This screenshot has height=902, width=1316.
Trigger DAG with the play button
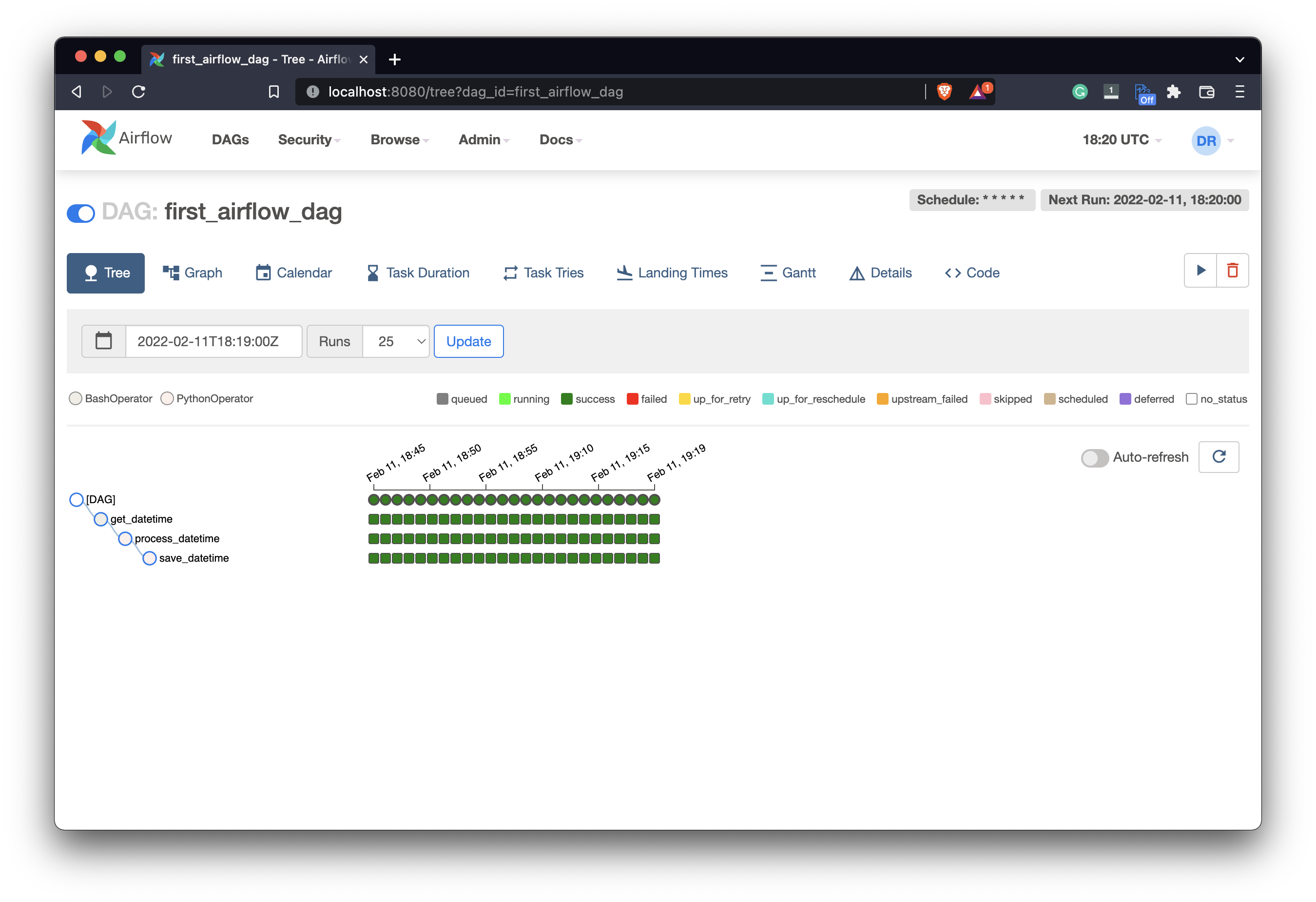[1200, 270]
